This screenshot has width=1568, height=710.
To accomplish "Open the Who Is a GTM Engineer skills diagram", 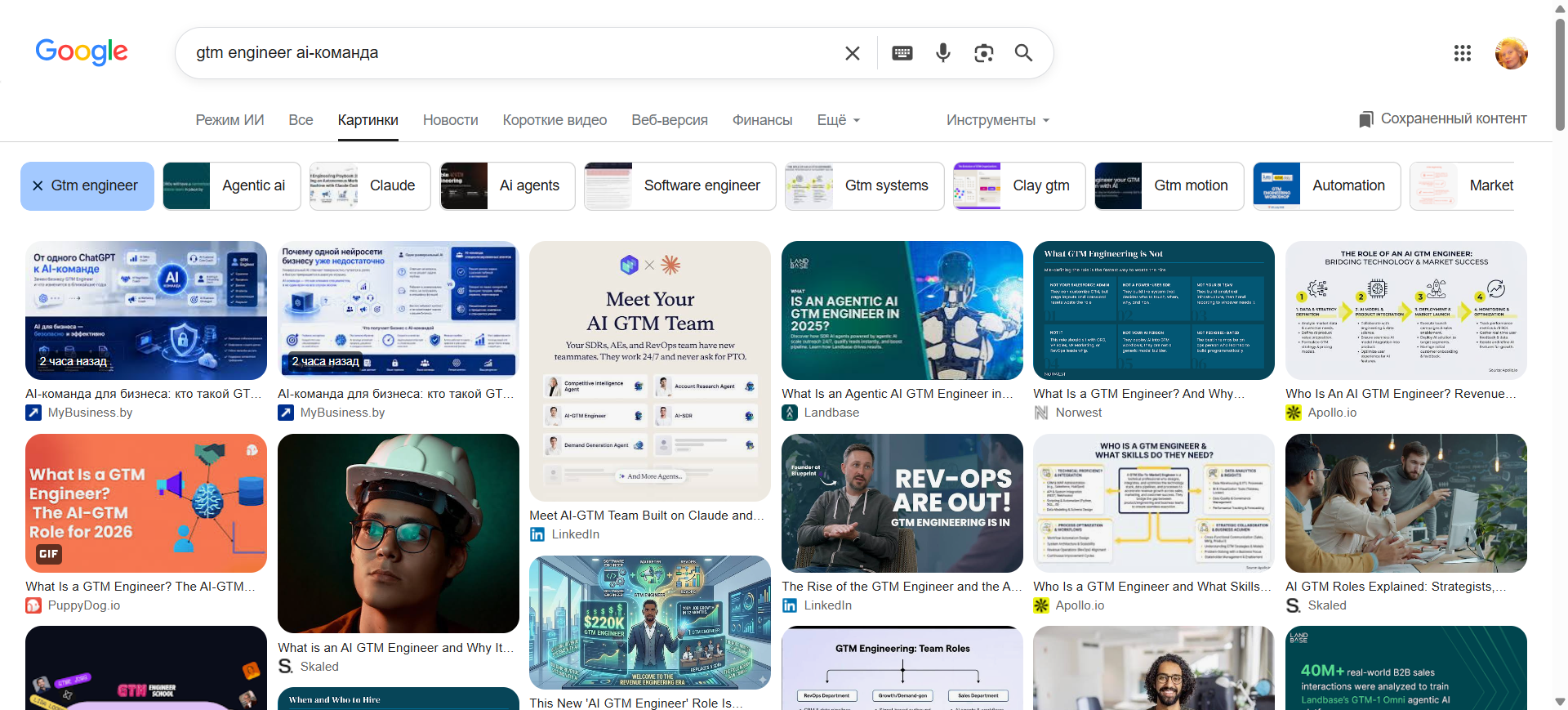I will pyautogui.click(x=1154, y=503).
